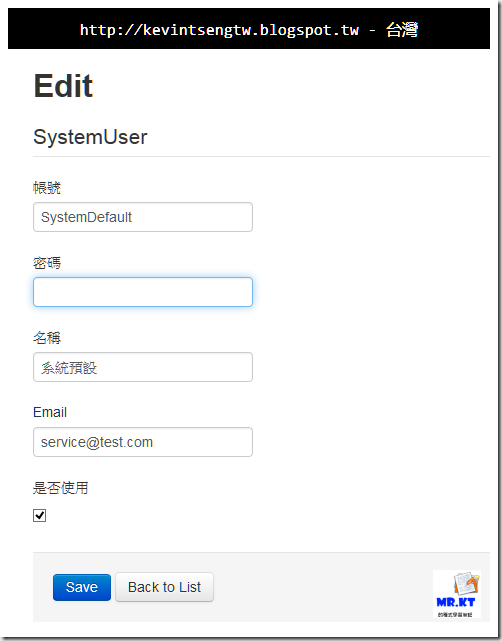The height and width of the screenshot is (641, 502).
Task: Uncheck the 是否使用 checkbox
Action: tap(40, 515)
